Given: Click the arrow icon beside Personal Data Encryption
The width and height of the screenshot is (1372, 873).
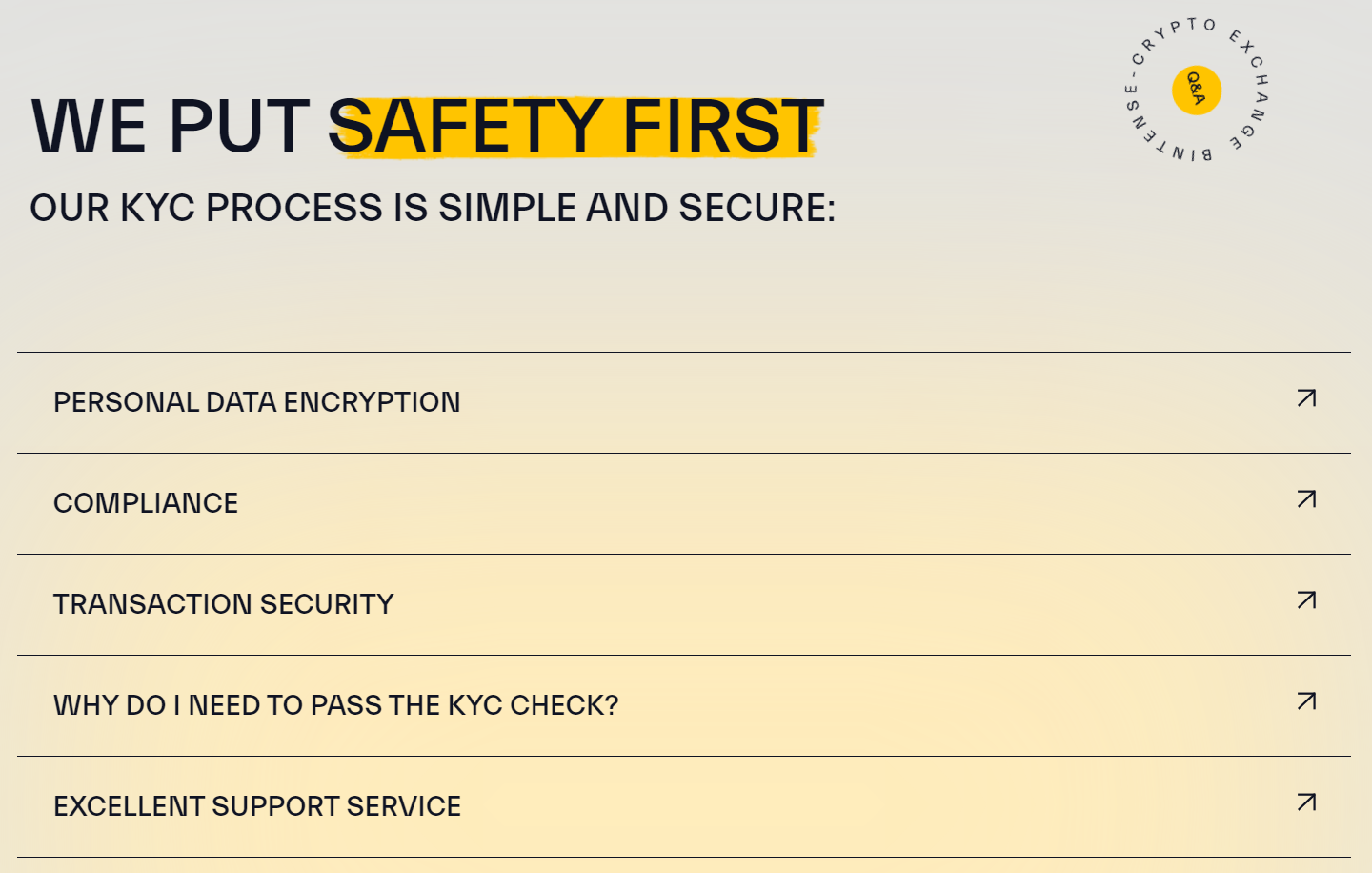Looking at the screenshot, I should [1306, 398].
